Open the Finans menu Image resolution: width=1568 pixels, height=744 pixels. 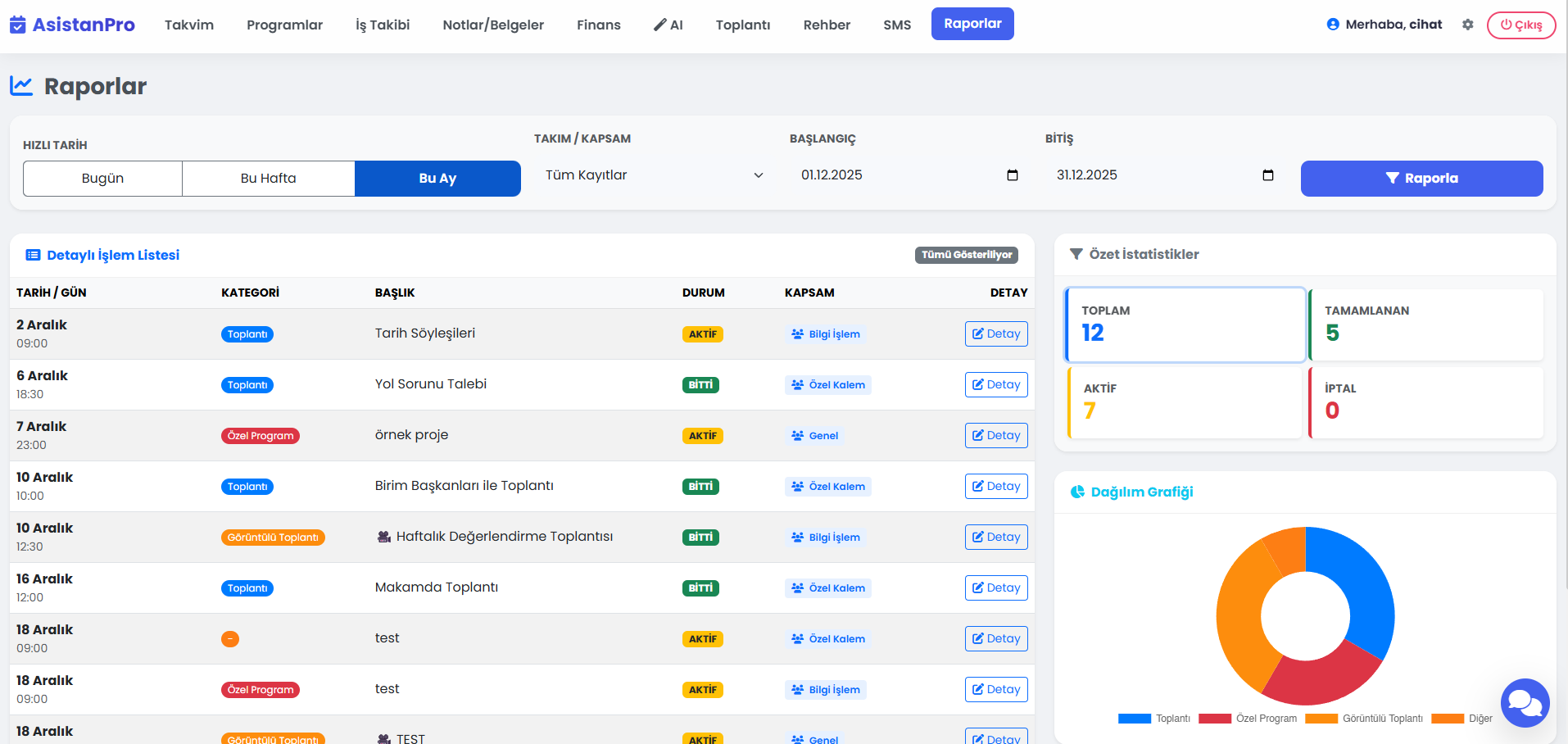[598, 25]
